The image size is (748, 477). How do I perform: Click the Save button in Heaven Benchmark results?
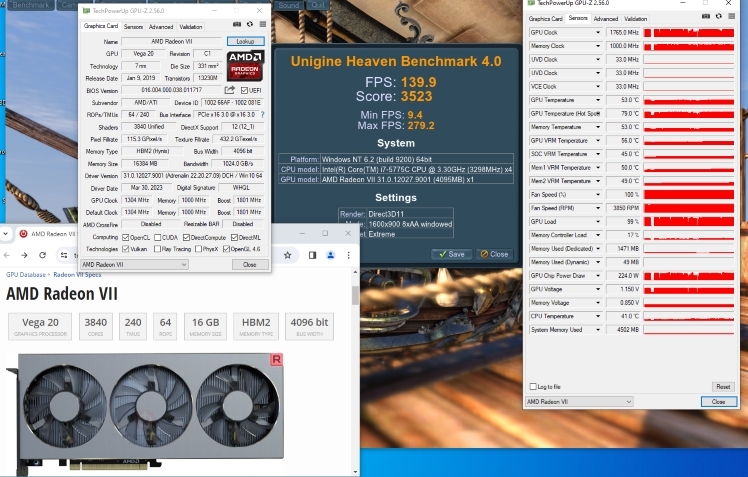(453, 254)
